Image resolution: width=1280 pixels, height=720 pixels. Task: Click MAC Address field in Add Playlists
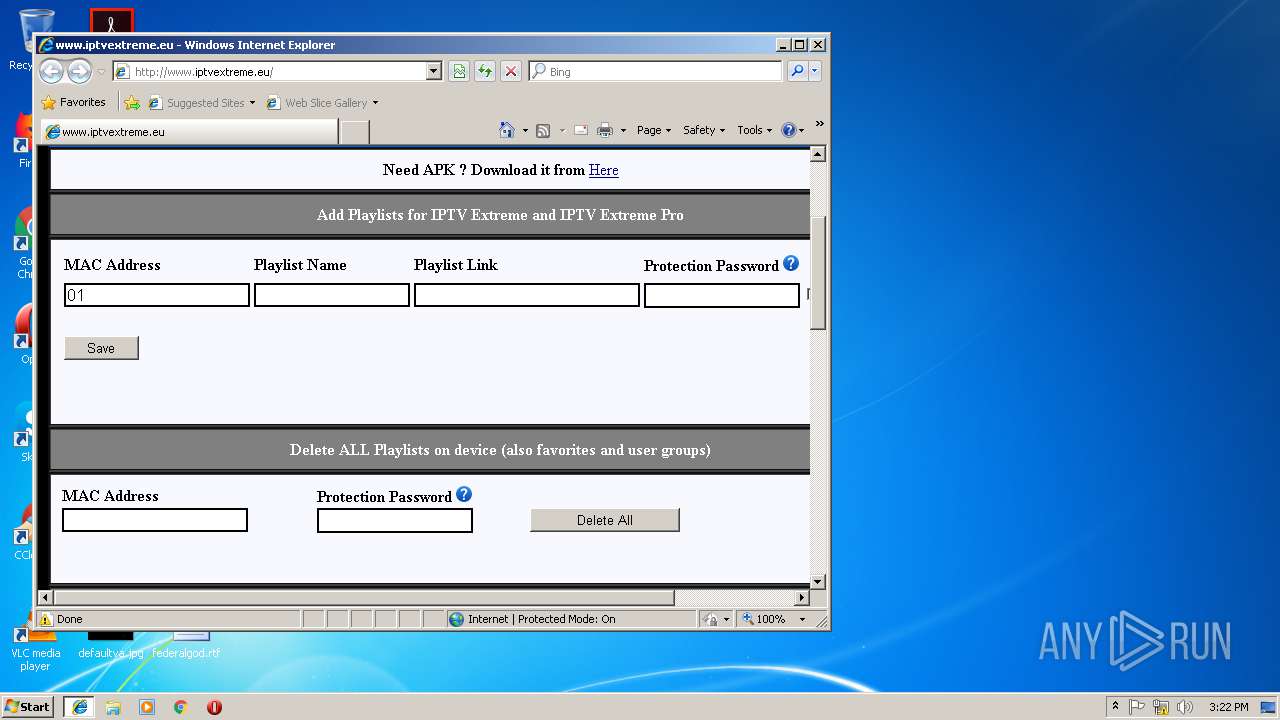pyautogui.click(x=157, y=295)
